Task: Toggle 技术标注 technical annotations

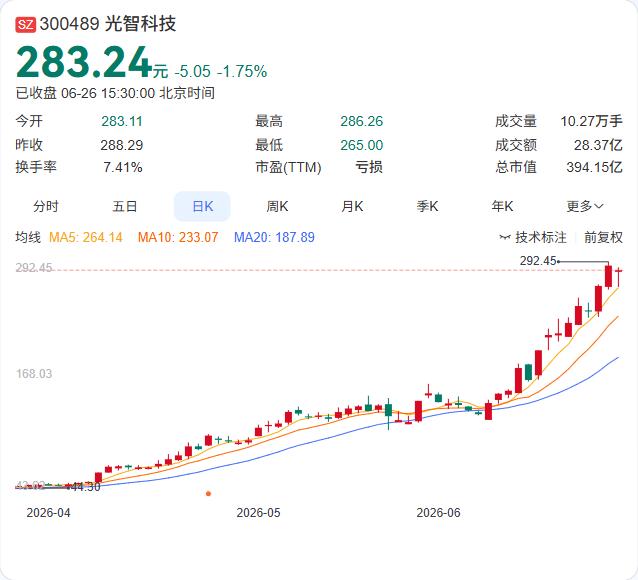Action: 540,237
